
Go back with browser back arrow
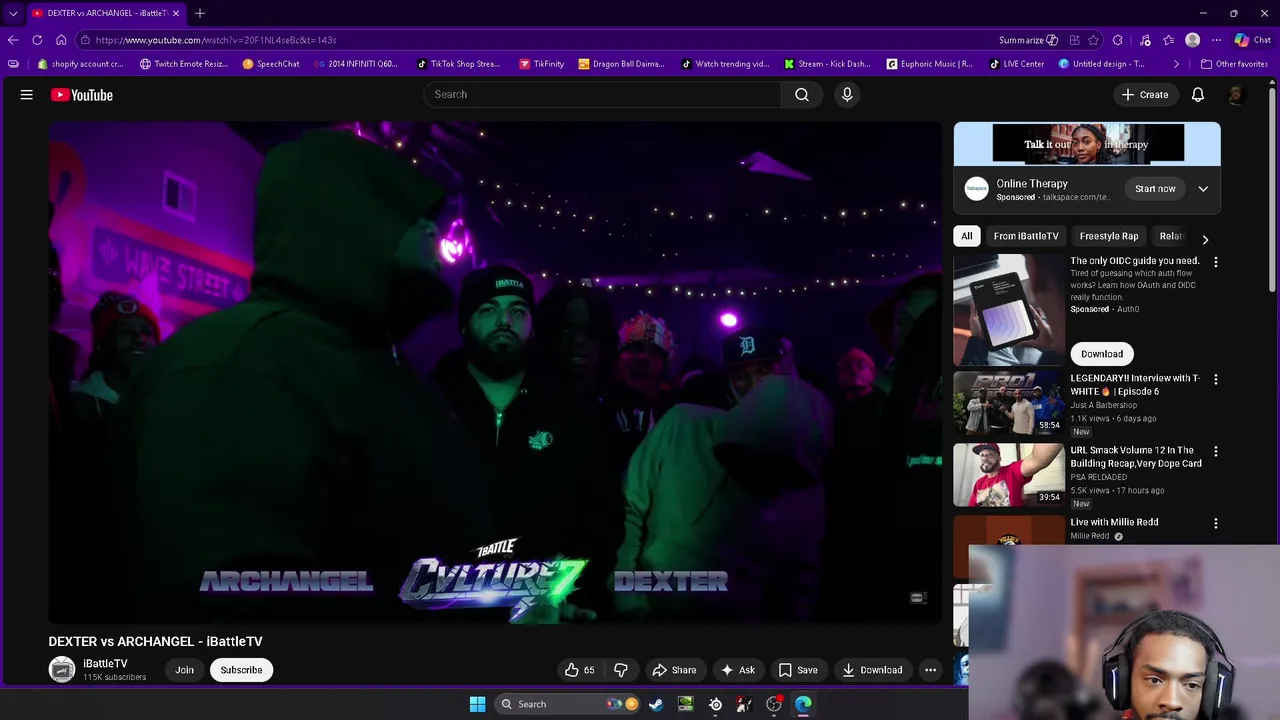click(13, 40)
